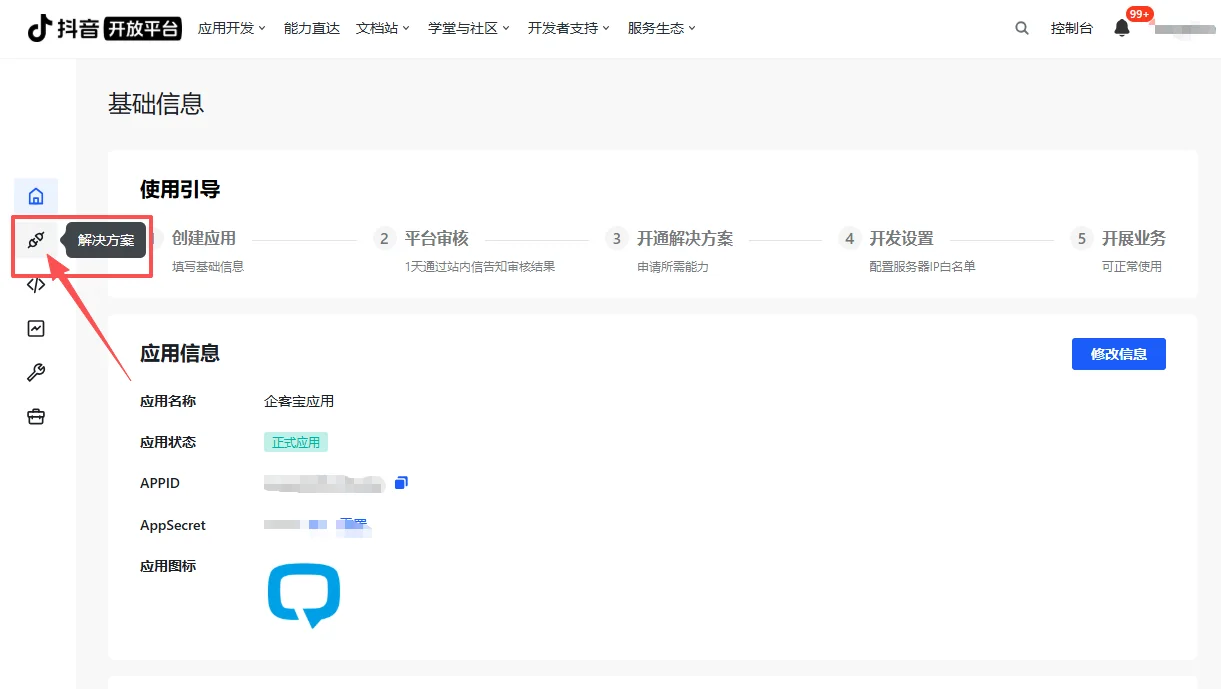Click step 2 平台审核 in guide
This screenshot has width=1221, height=689.
coord(437,238)
